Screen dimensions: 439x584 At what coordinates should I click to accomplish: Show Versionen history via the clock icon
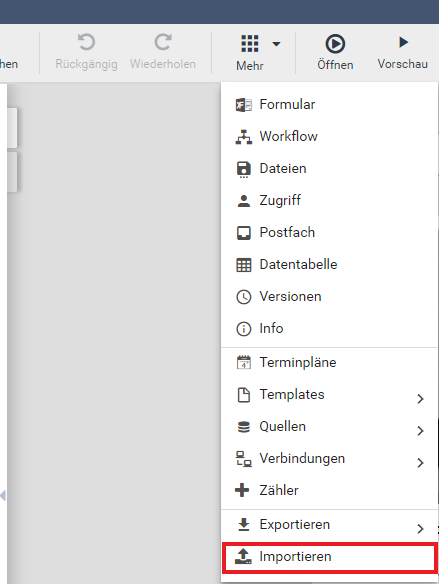[244, 297]
